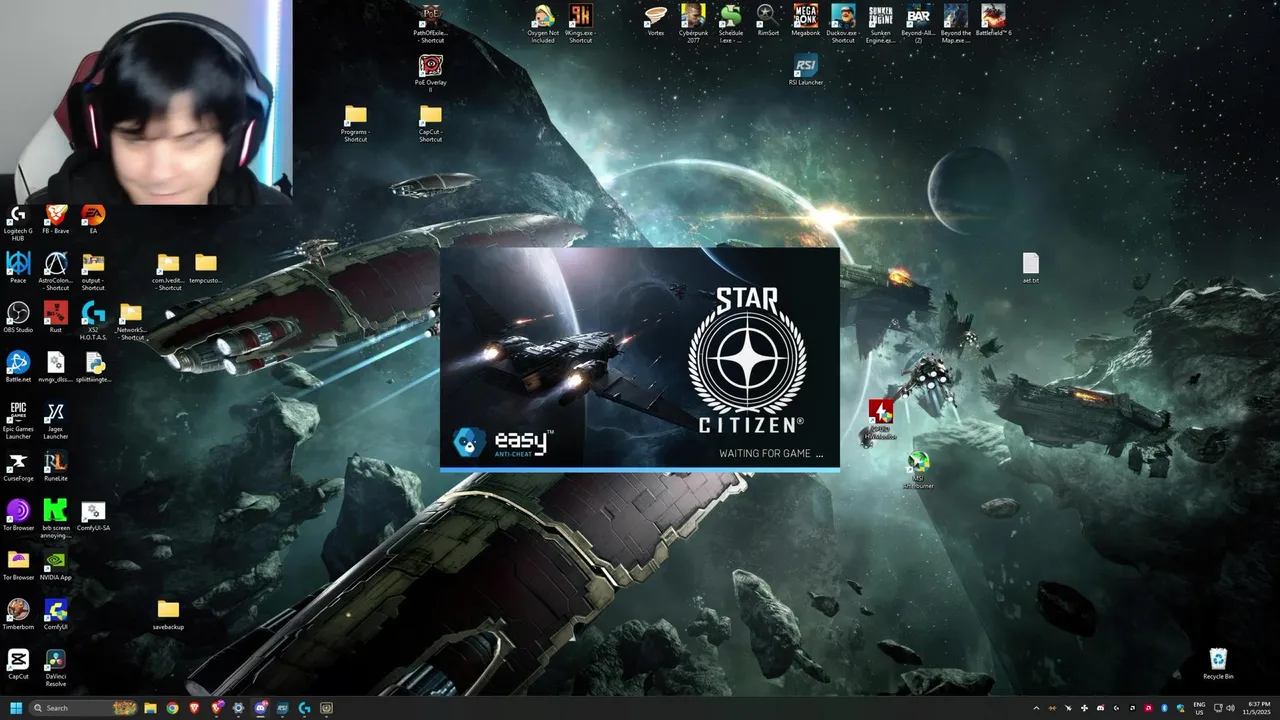Image resolution: width=1280 pixels, height=720 pixels.
Task: Open the RuneLite desktop icon
Action: (56, 467)
